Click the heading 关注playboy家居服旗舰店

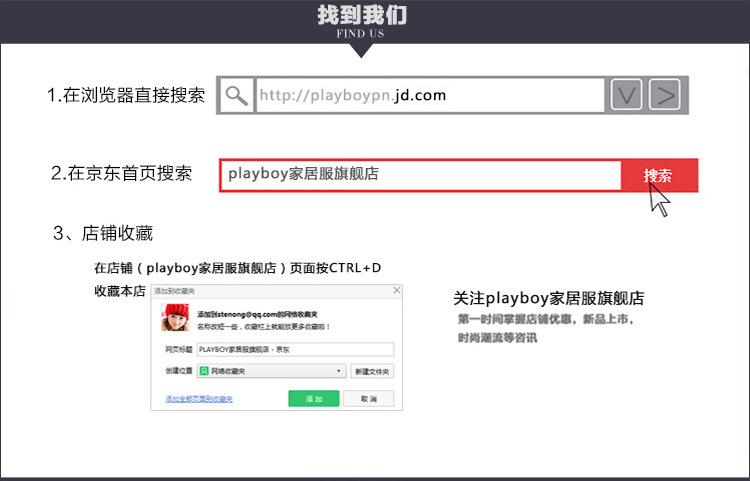[549, 298]
